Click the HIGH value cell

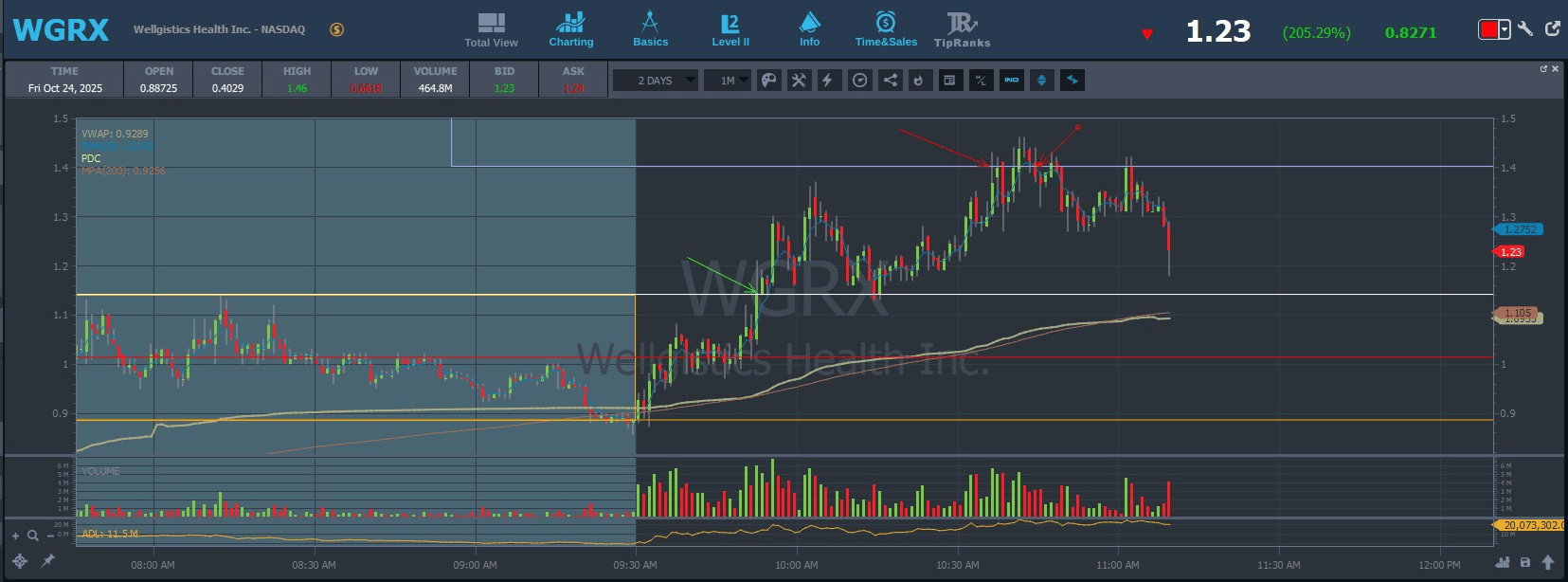[x=297, y=88]
